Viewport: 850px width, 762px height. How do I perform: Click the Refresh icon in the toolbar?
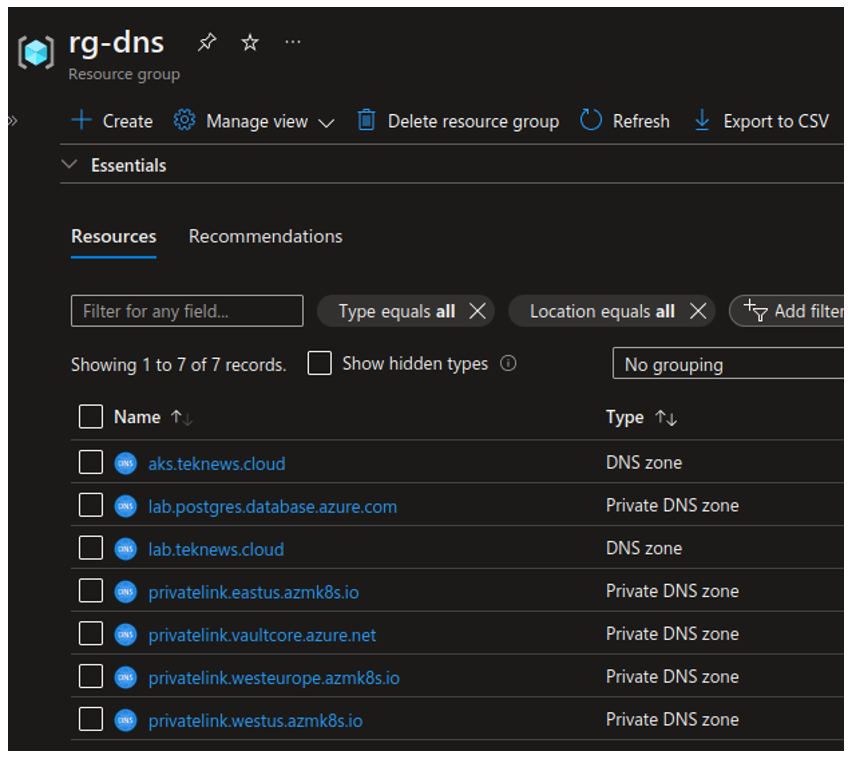(x=591, y=121)
